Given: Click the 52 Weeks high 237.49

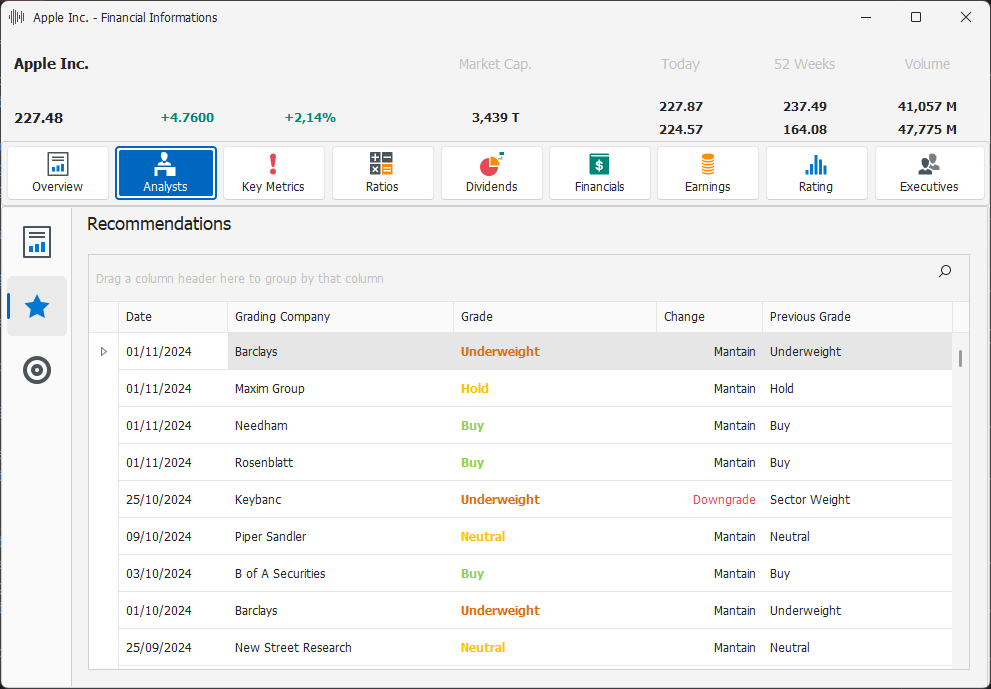Looking at the screenshot, I should click(x=805, y=106).
